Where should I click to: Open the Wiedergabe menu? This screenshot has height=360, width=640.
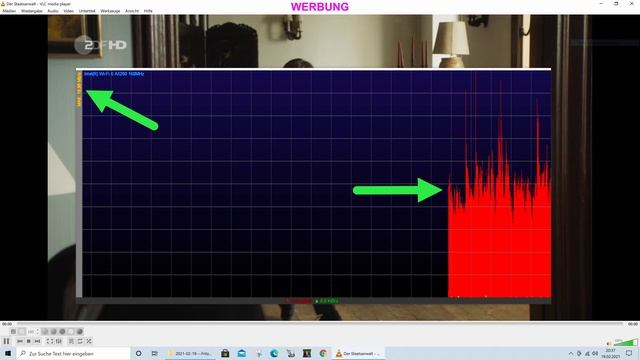(31, 11)
